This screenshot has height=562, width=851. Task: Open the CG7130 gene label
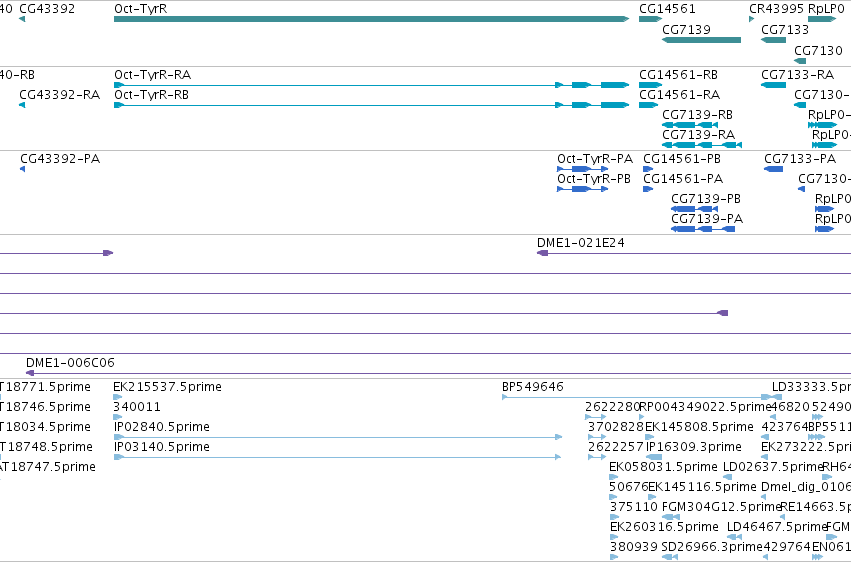pos(818,50)
